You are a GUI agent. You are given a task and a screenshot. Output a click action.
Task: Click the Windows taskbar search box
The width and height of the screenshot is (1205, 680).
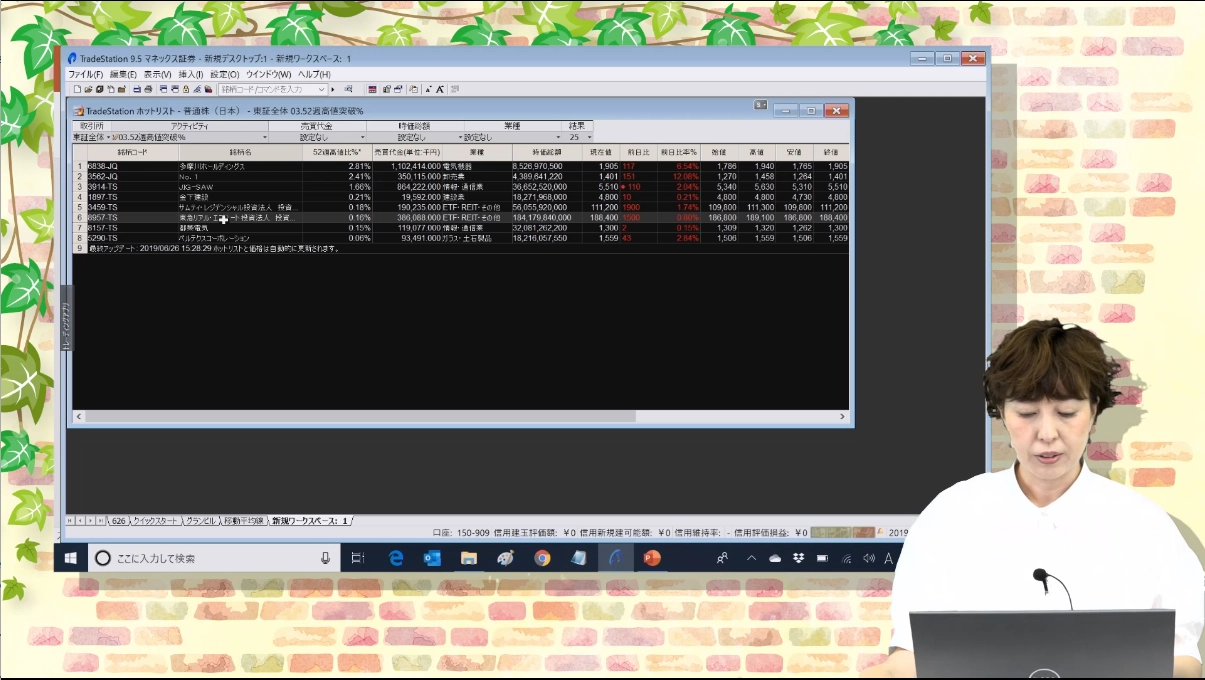[215, 558]
